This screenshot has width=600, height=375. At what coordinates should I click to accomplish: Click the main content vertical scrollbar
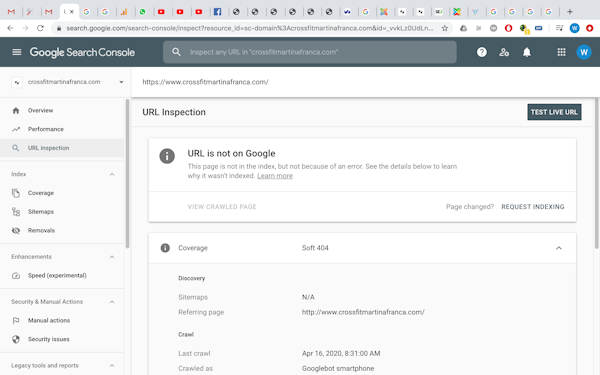click(x=597, y=173)
